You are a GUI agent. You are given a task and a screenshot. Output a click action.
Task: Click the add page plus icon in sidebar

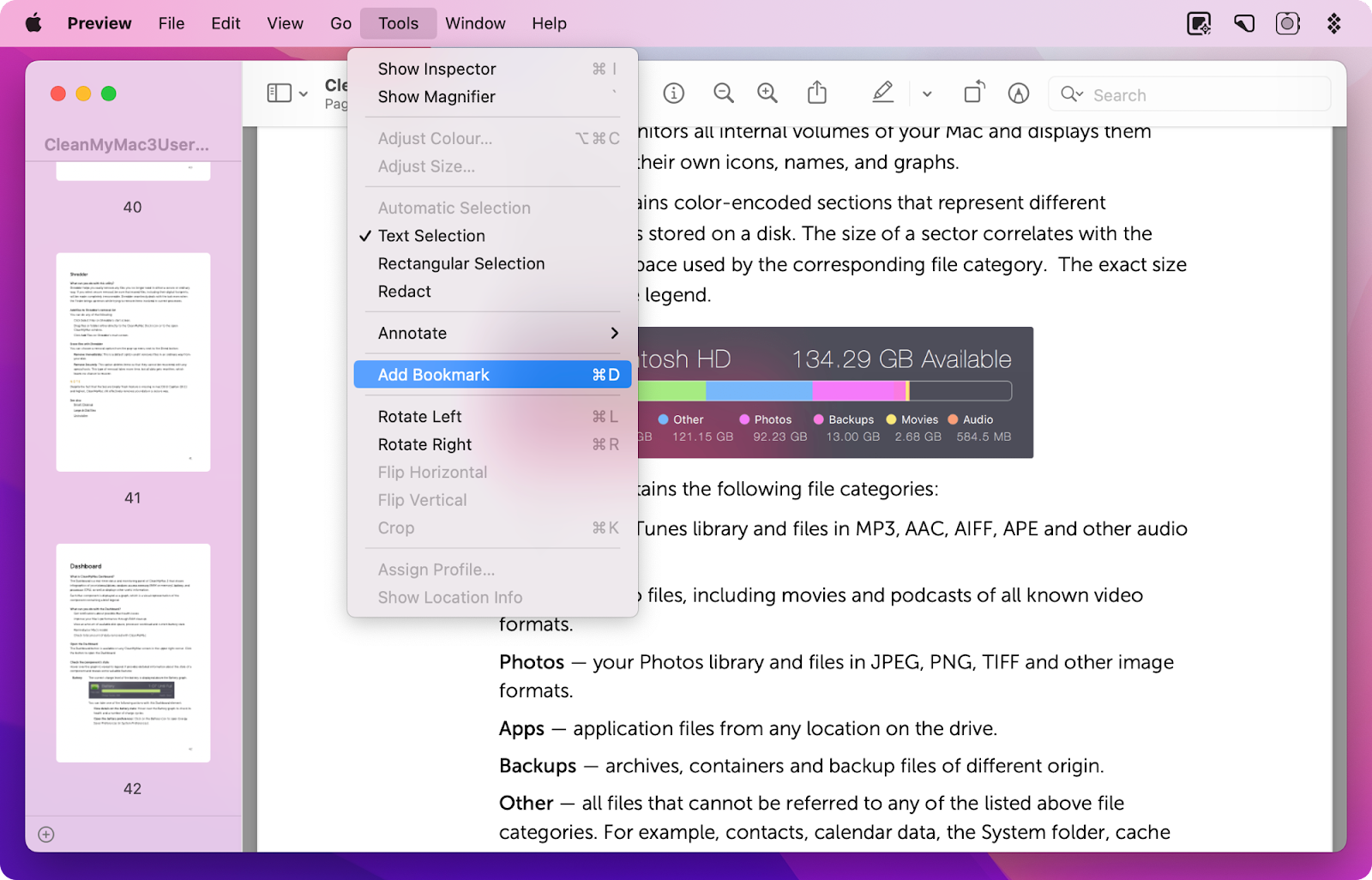point(46,835)
